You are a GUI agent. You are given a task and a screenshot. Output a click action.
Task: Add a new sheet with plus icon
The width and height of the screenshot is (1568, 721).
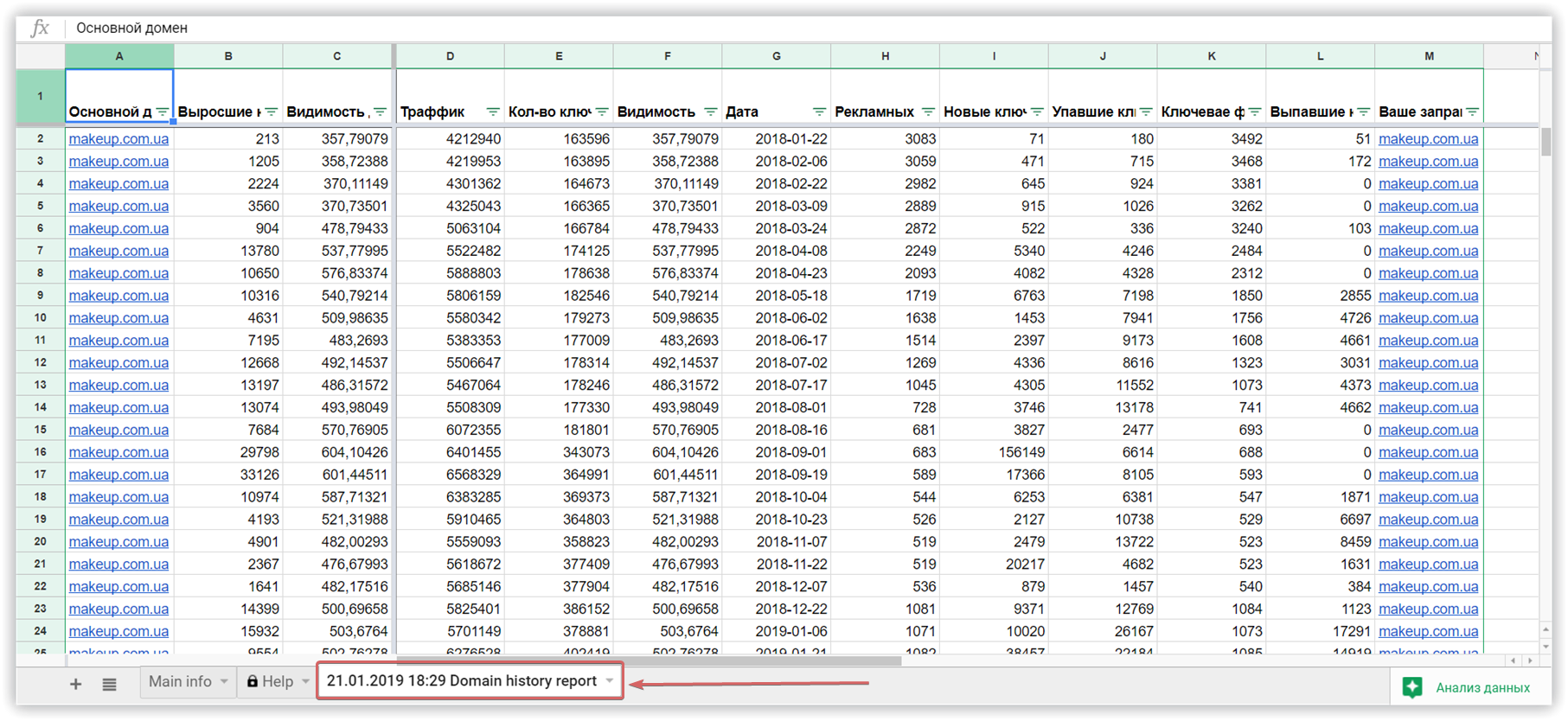[x=76, y=684]
